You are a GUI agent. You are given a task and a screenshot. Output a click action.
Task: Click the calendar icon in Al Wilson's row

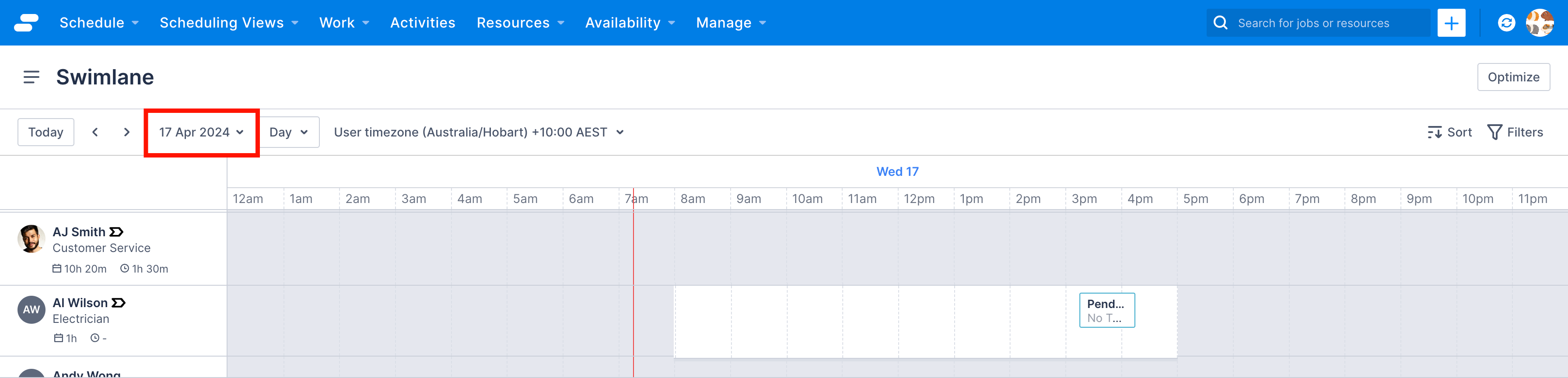click(59, 338)
